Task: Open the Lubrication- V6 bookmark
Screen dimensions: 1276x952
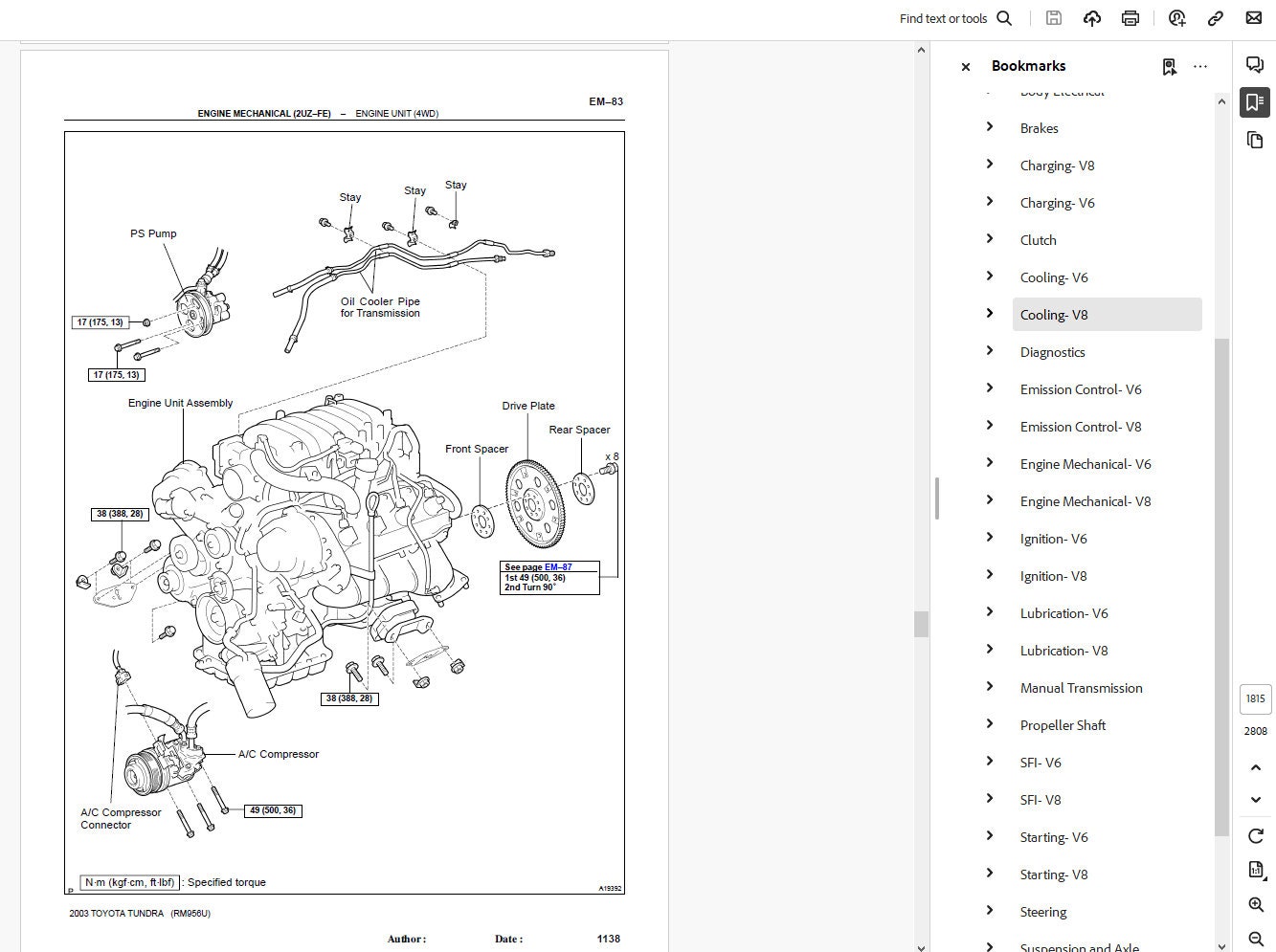Action: [1063, 613]
